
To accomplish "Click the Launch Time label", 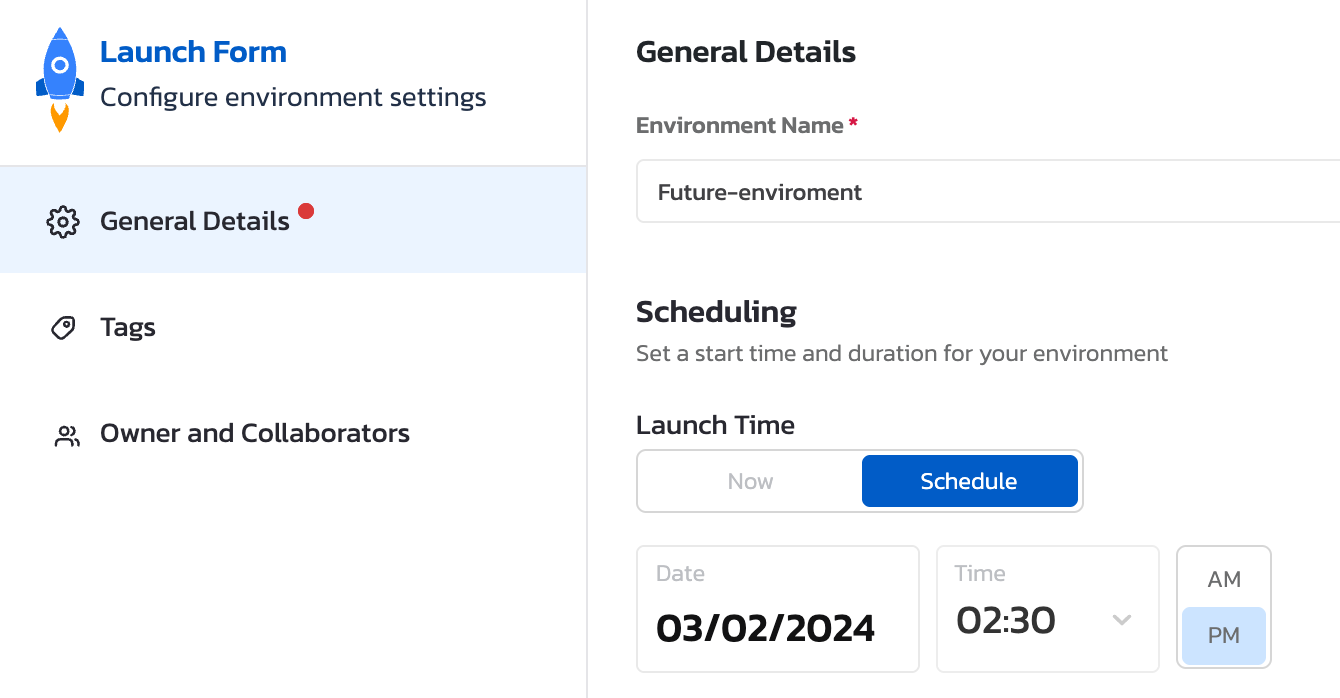I will [x=715, y=425].
